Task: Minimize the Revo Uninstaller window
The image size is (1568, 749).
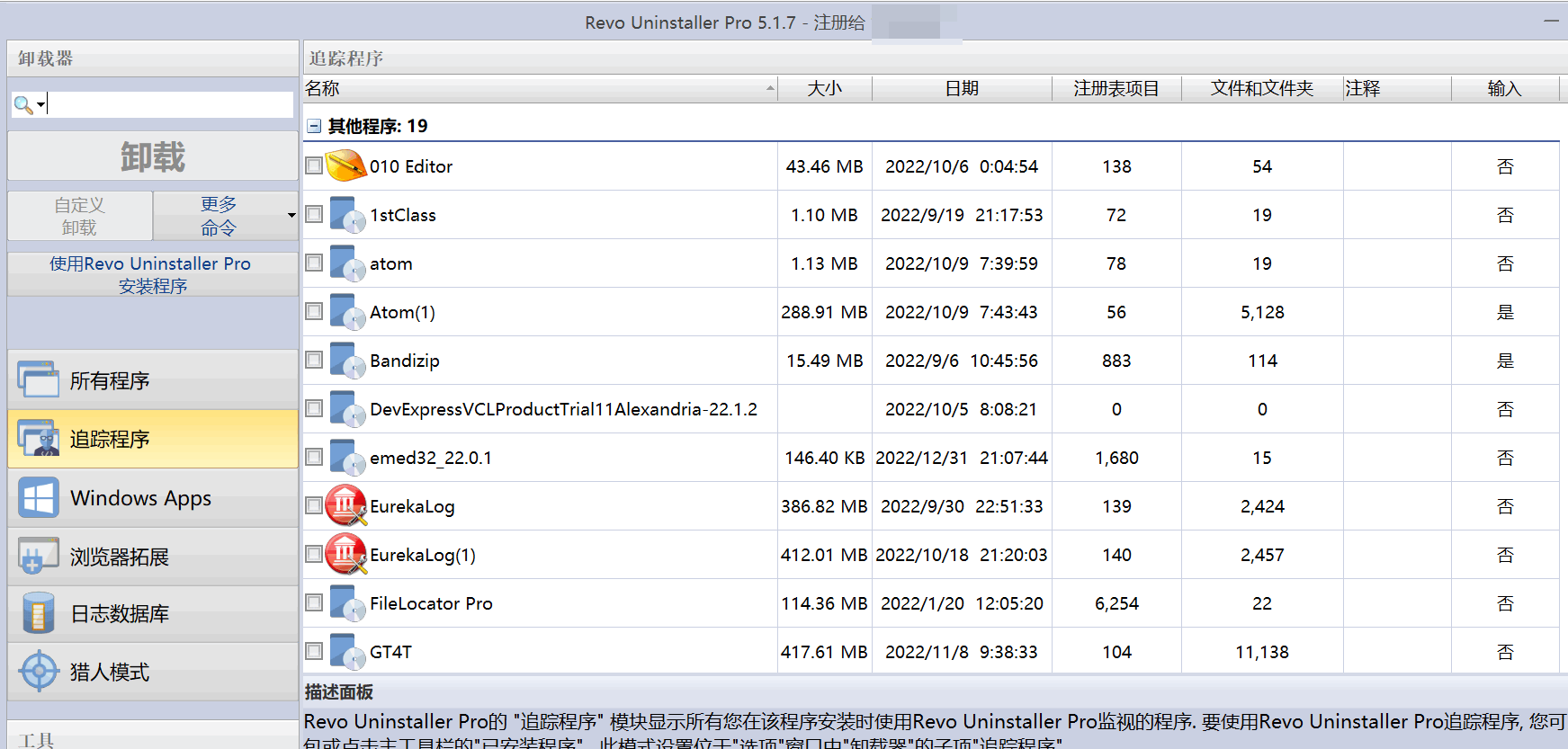Action: 1551,20
